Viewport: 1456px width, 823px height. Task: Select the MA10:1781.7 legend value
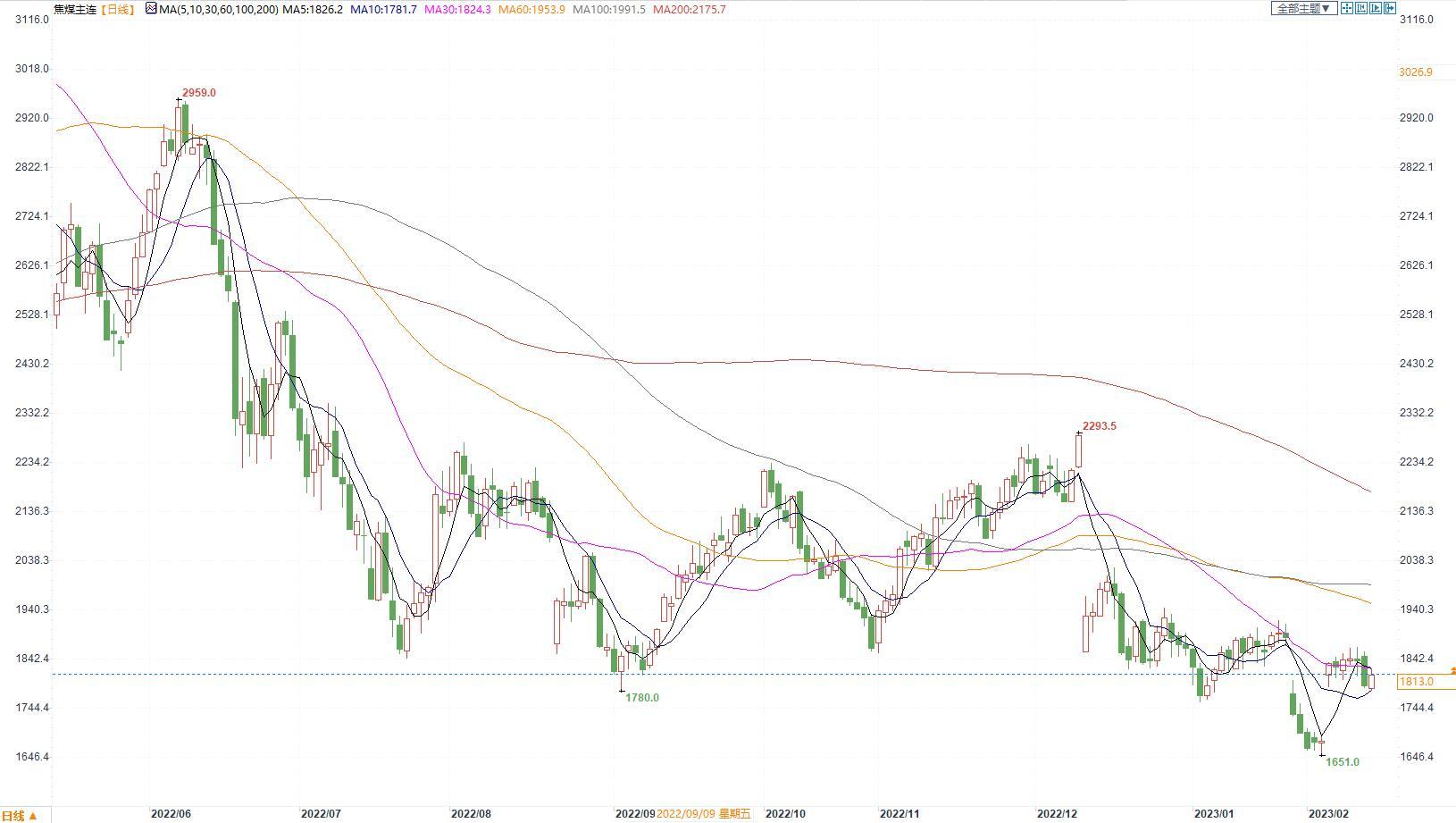[x=383, y=10]
